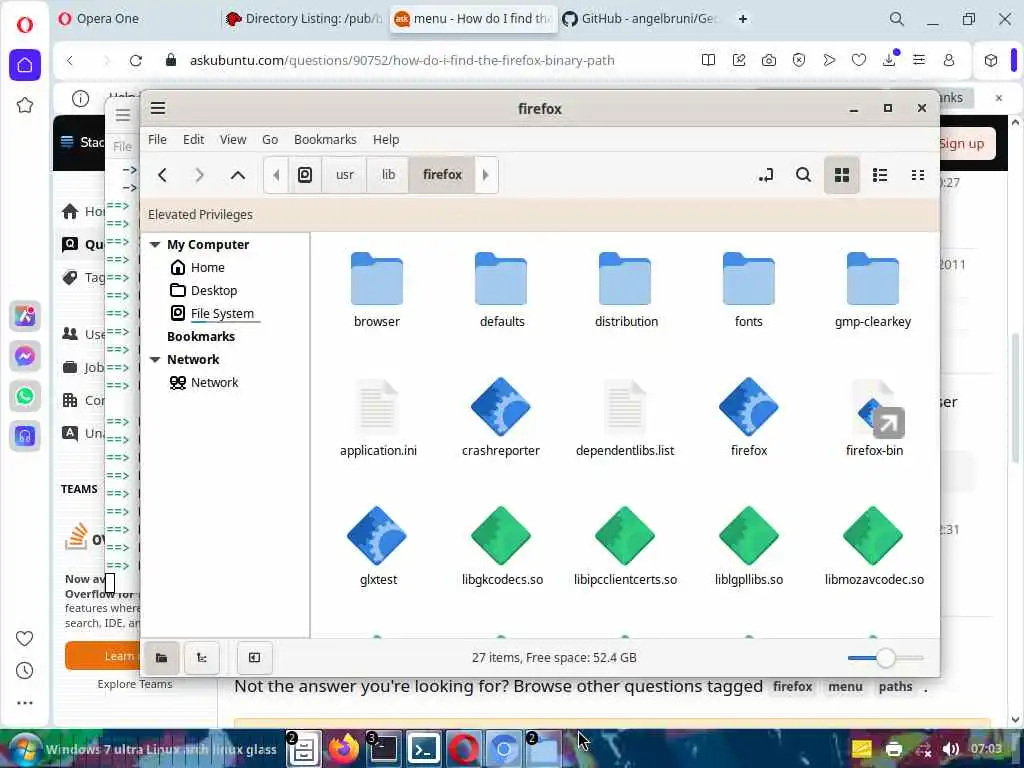Screen dimensions: 1024x768
Task: Open the browser folder
Action: 377,289
